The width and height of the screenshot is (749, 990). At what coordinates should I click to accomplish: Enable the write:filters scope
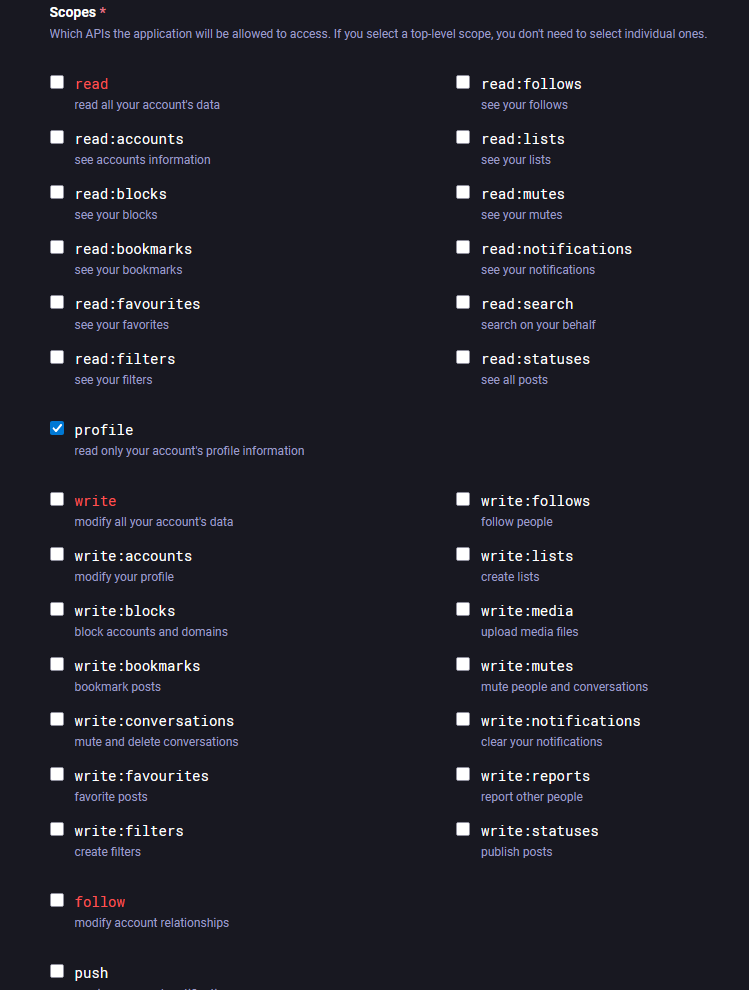click(x=57, y=830)
